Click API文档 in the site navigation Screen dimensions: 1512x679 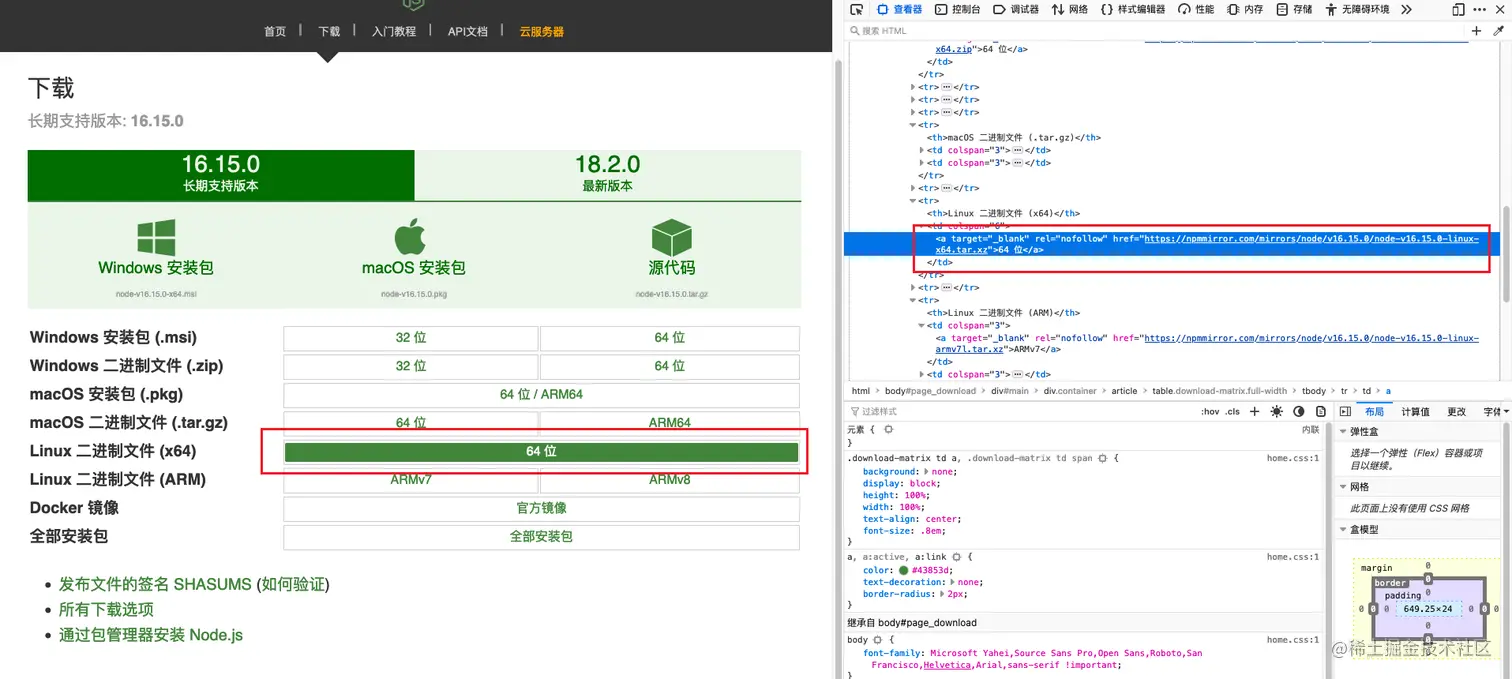pyautogui.click(x=467, y=31)
